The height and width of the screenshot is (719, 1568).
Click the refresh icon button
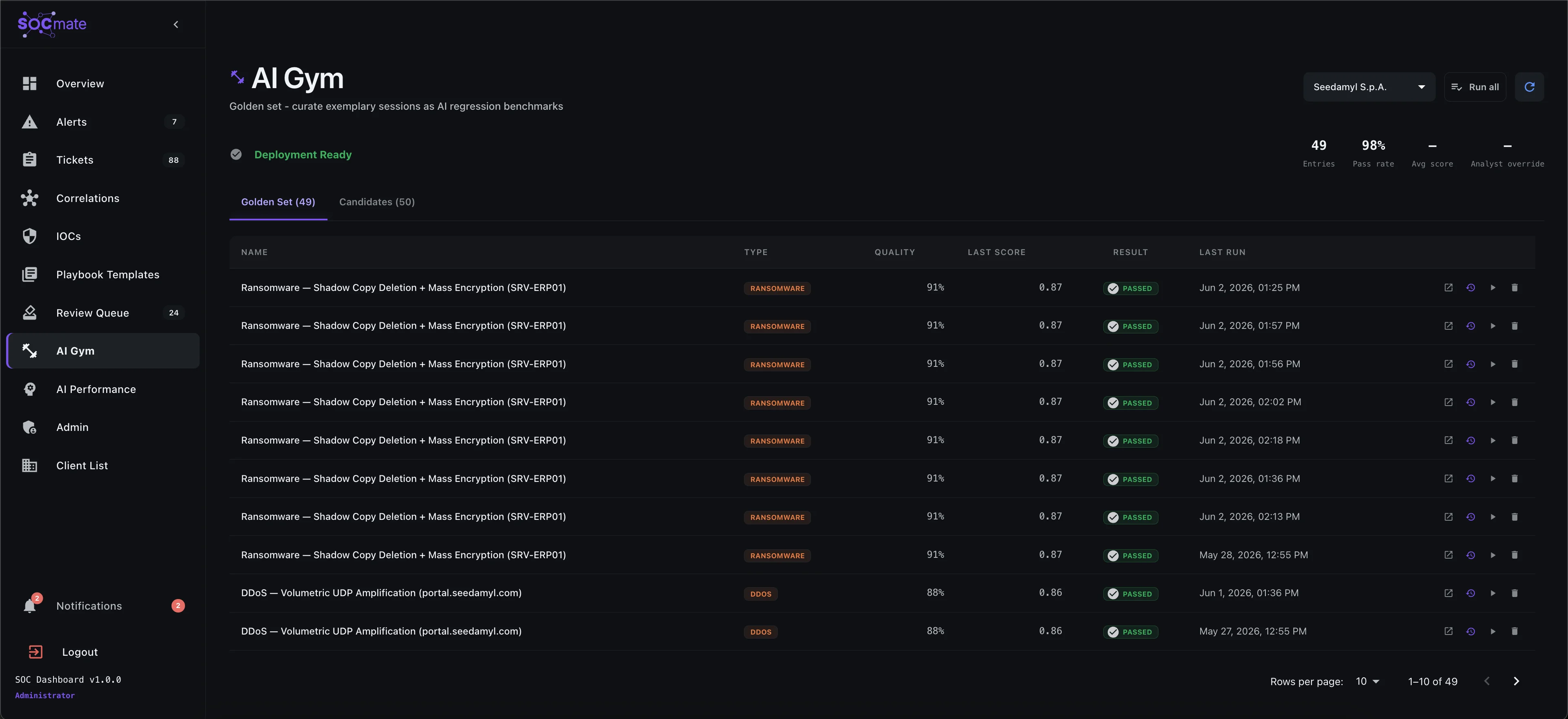click(1529, 87)
